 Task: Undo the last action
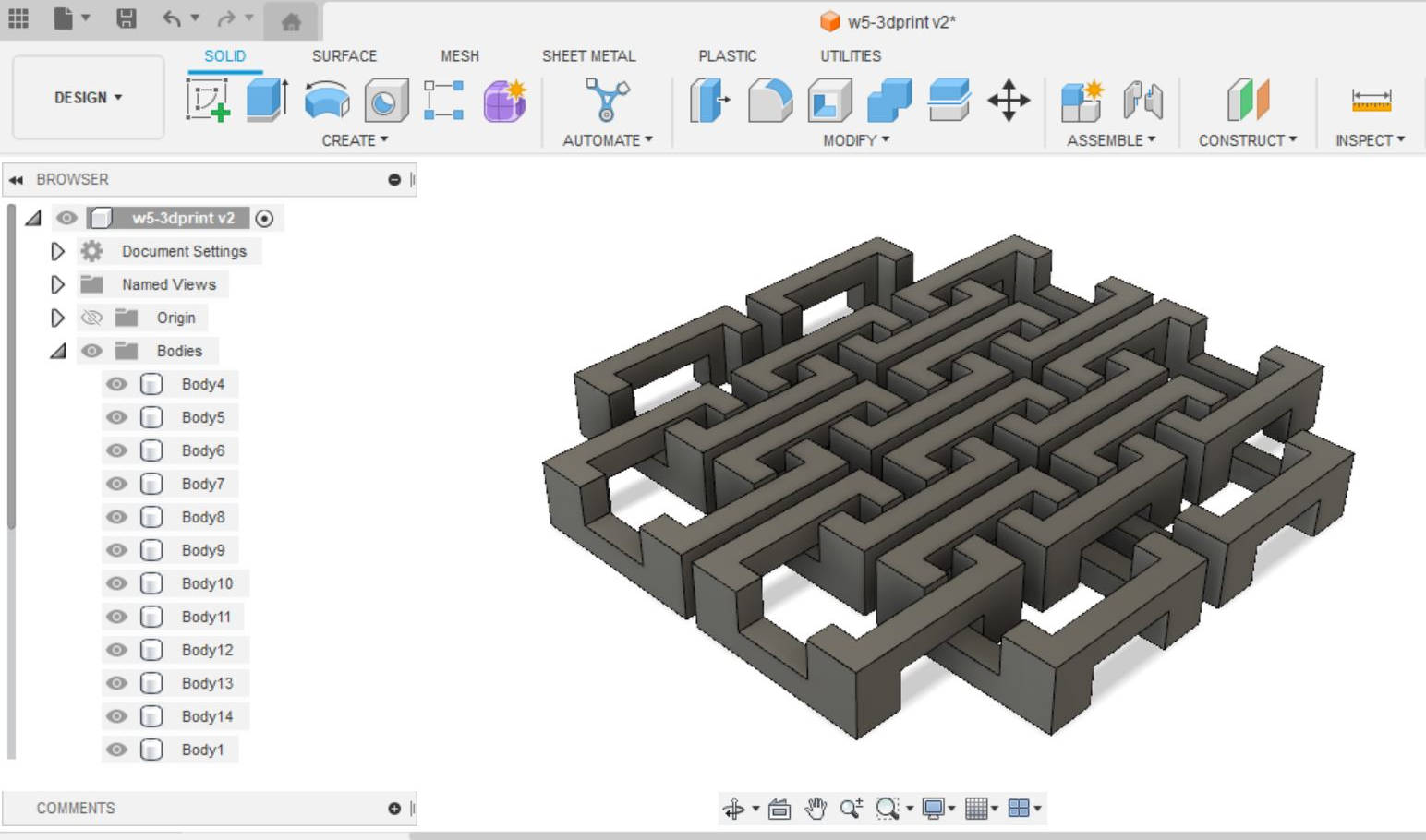point(172,18)
